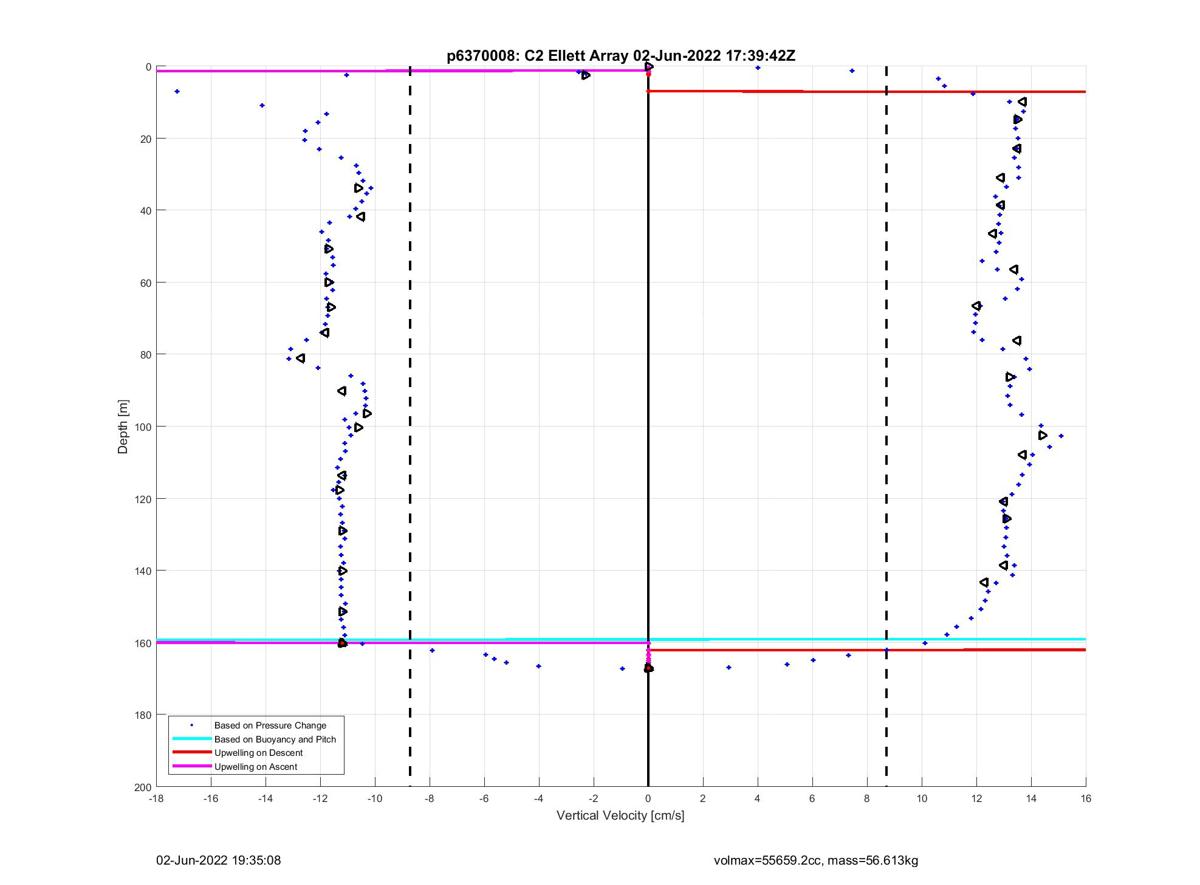
Task: Click the timestamp '02-Jun-2022 19:35:08'
Action: tap(218, 860)
